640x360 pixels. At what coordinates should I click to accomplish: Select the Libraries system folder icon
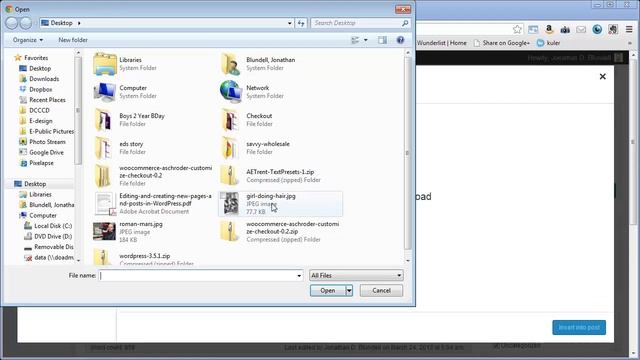pyautogui.click(x=104, y=64)
